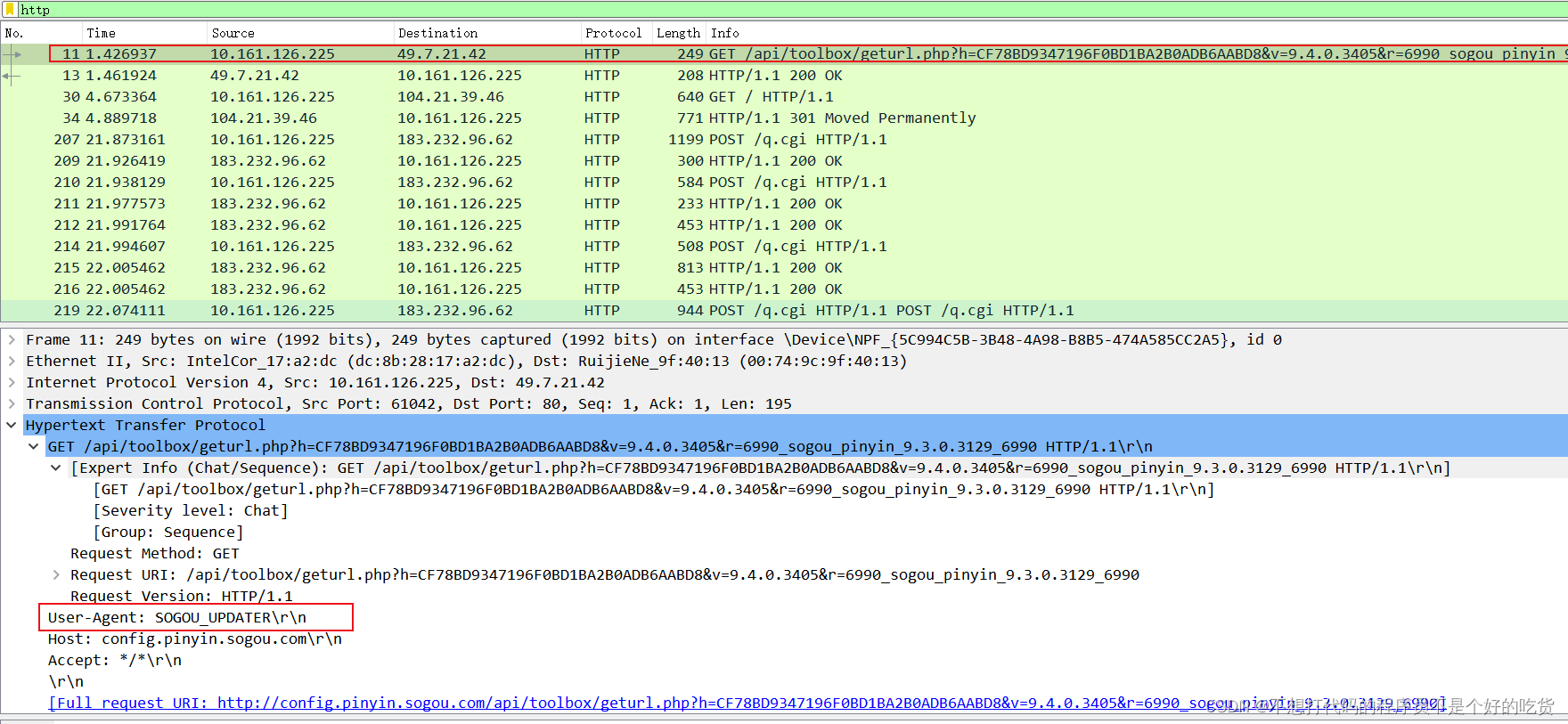Screen dimensions: 1568x724
Task: Select packet 211 at time 21.977573
Action: 784,203
